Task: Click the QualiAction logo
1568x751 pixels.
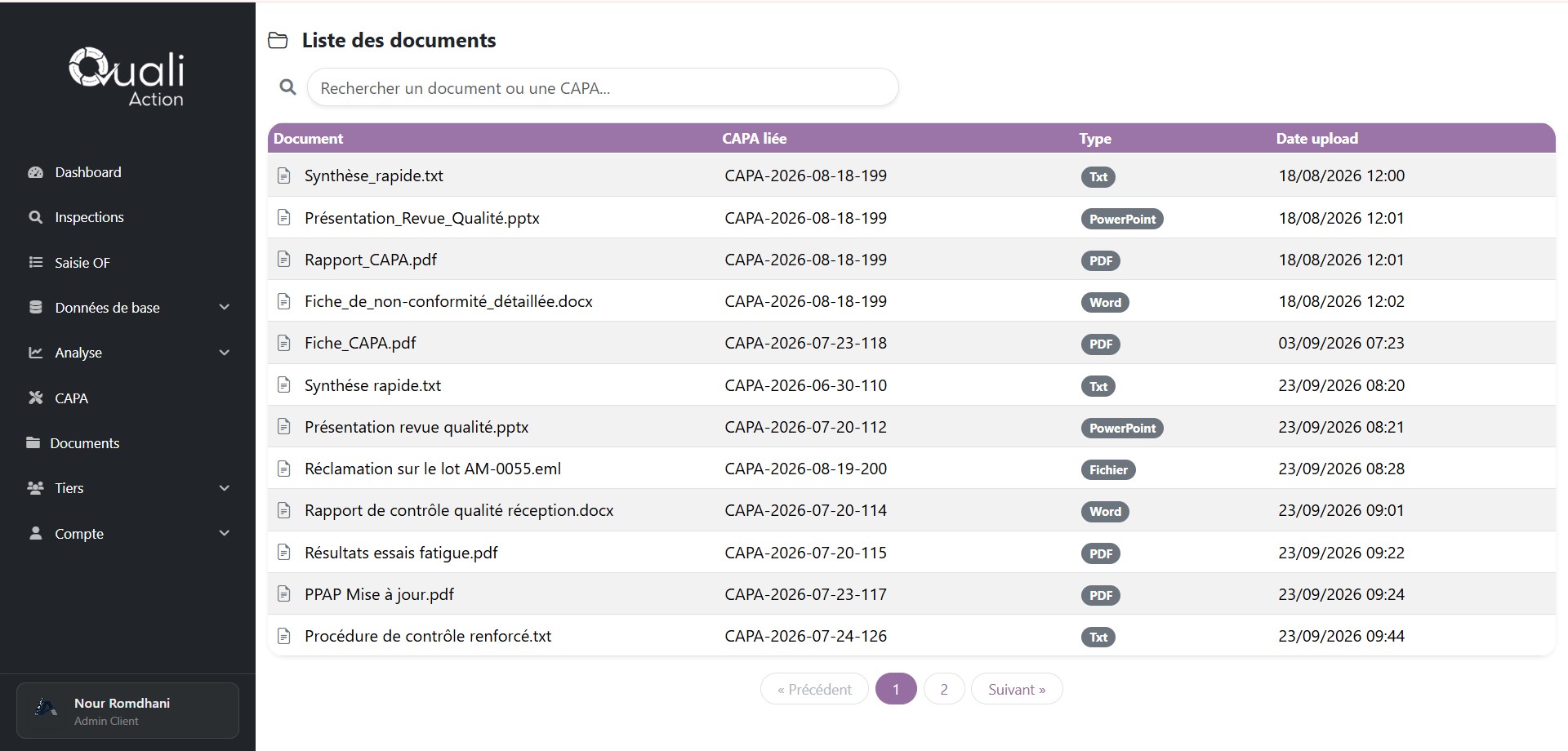Action: tap(127, 78)
